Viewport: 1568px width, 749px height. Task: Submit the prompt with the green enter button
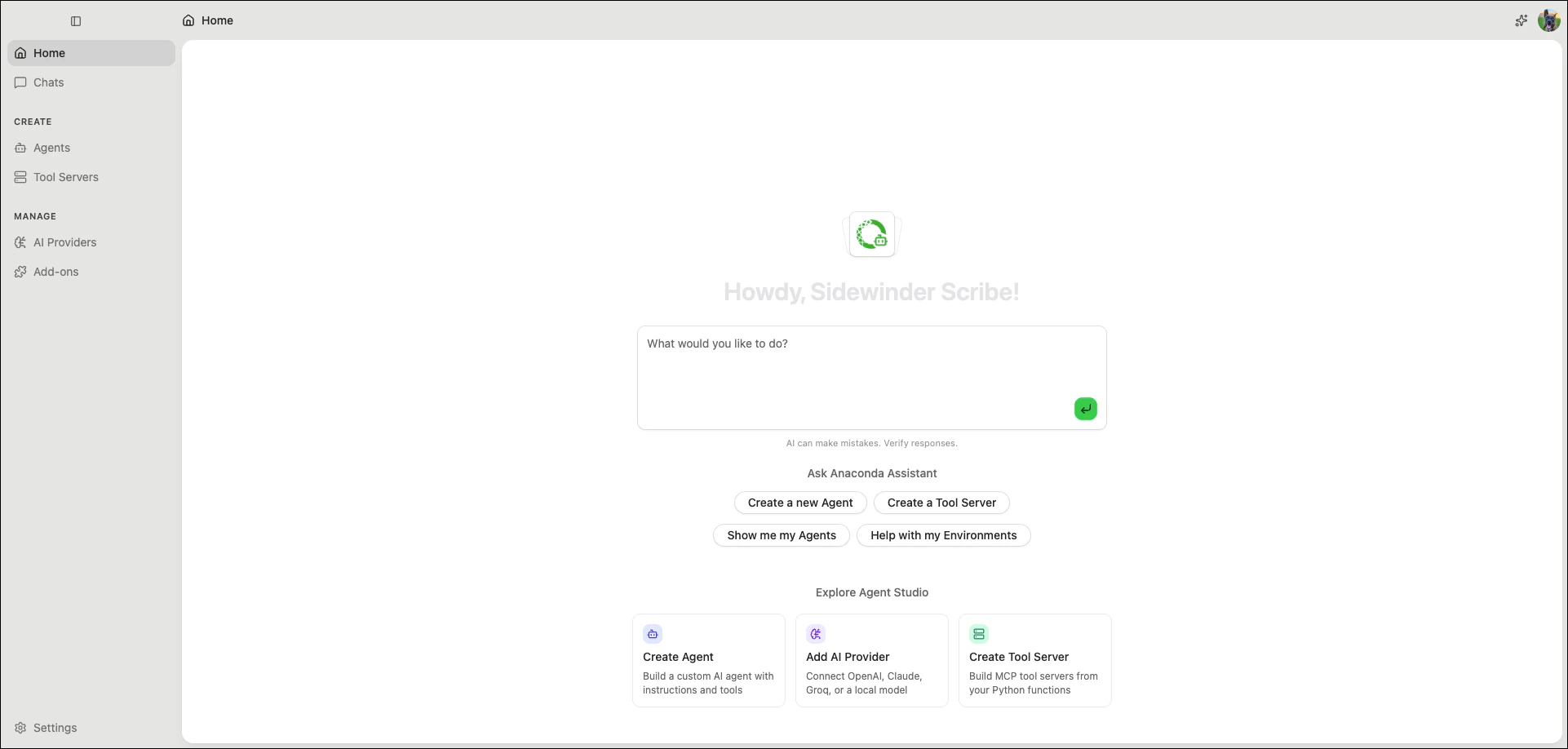[1086, 409]
